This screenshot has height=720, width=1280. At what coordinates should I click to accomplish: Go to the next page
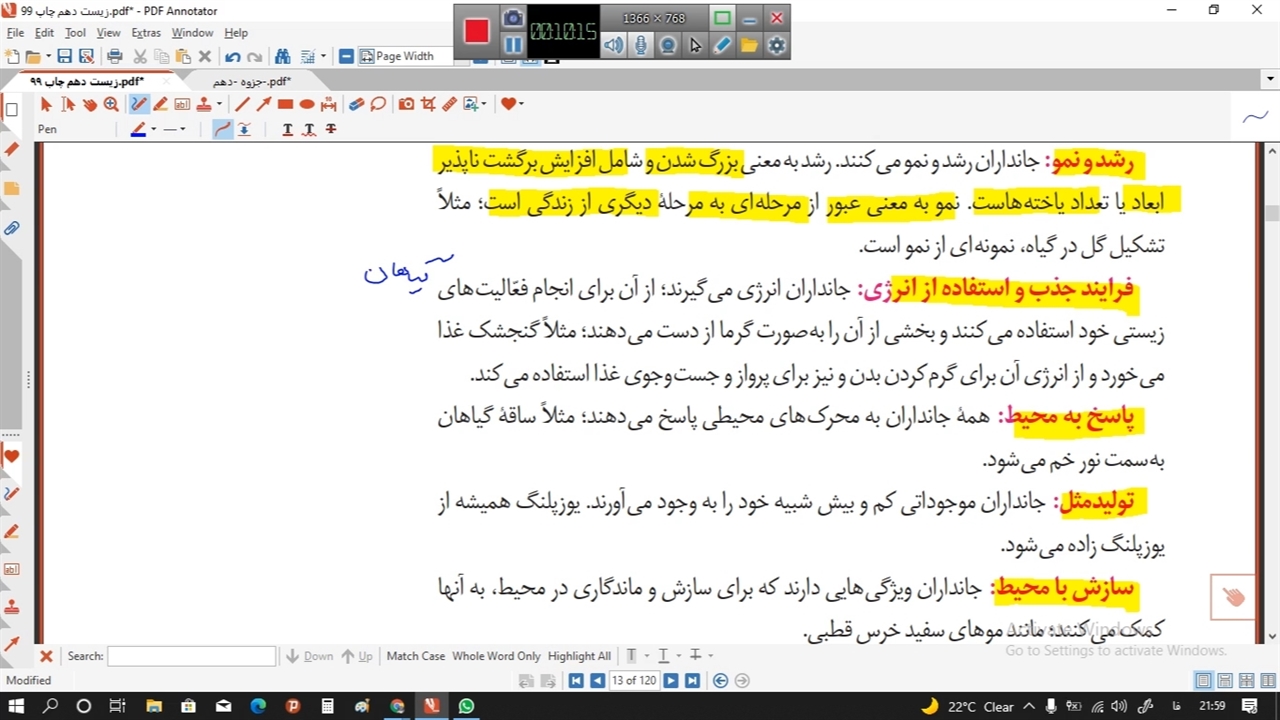coord(671,681)
